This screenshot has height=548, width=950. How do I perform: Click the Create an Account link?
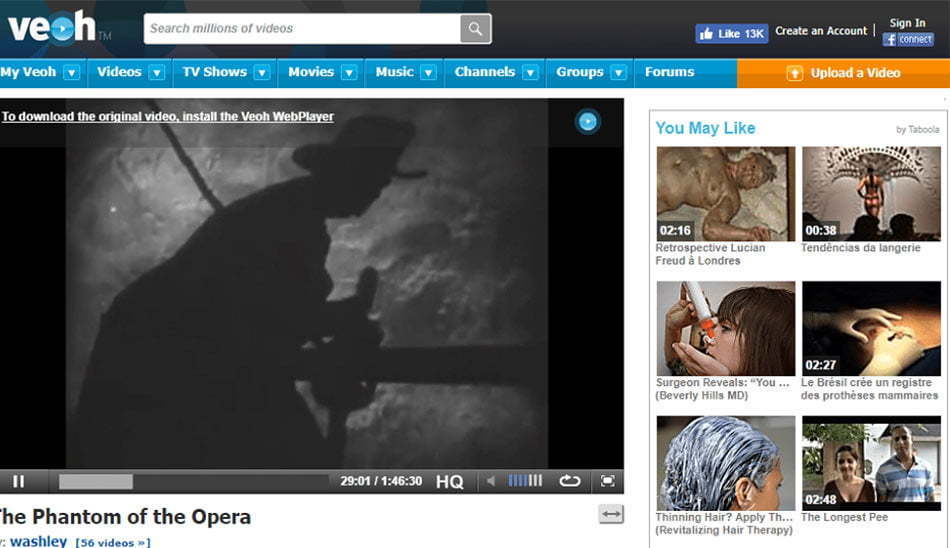pos(821,31)
